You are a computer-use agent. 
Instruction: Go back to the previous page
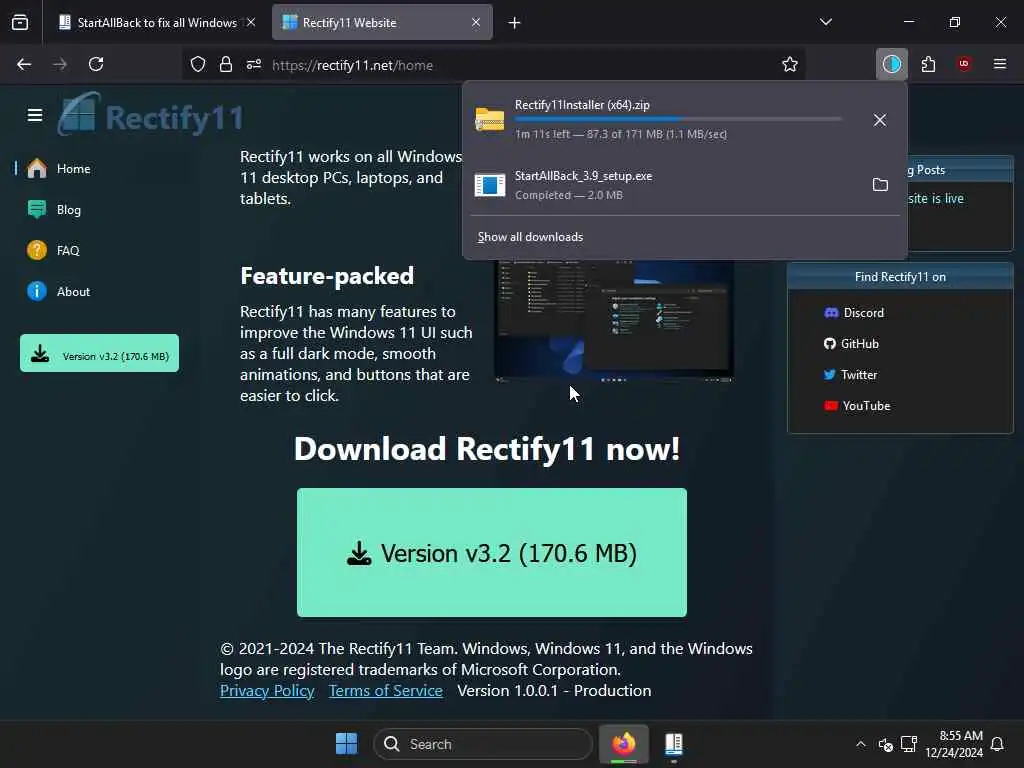click(x=24, y=65)
